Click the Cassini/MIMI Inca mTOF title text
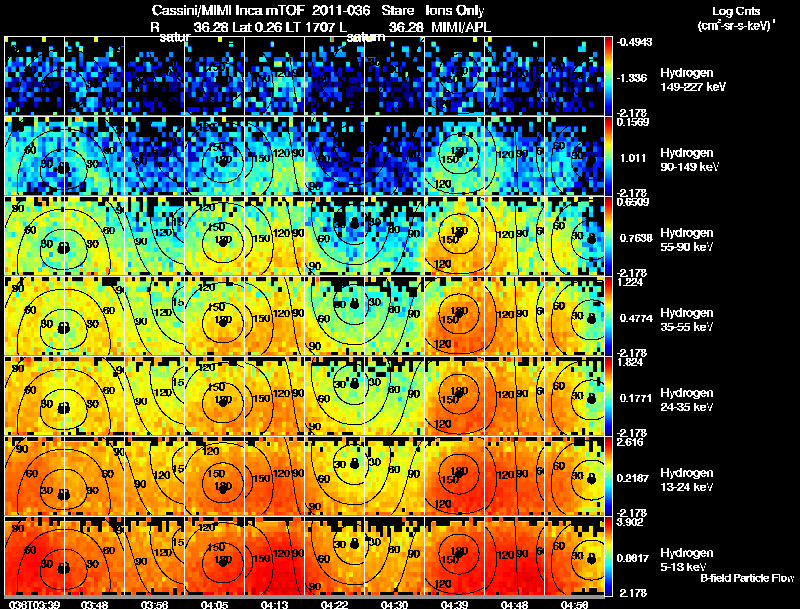 coord(228,10)
